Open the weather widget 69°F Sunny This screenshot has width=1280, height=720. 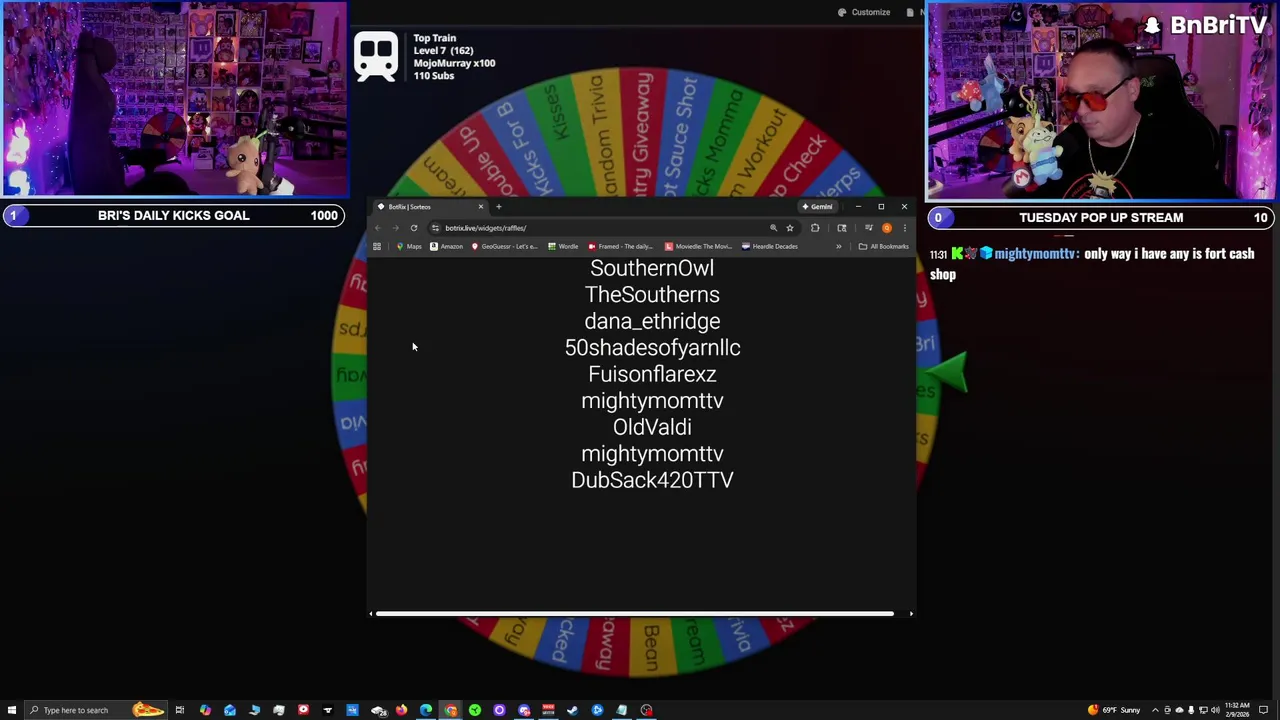(1115, 710)
